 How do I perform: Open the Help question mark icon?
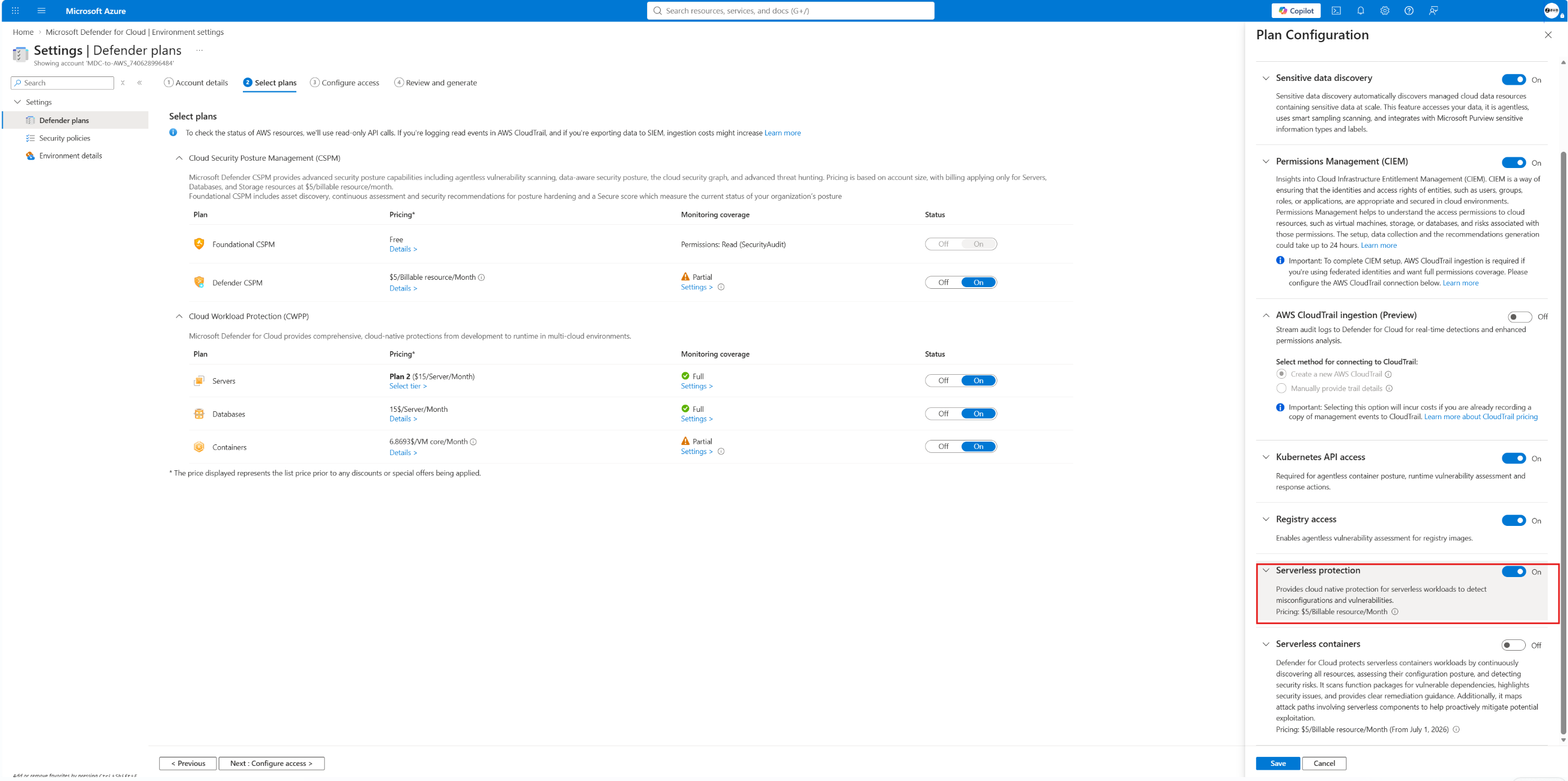(x=1408, y=10)
